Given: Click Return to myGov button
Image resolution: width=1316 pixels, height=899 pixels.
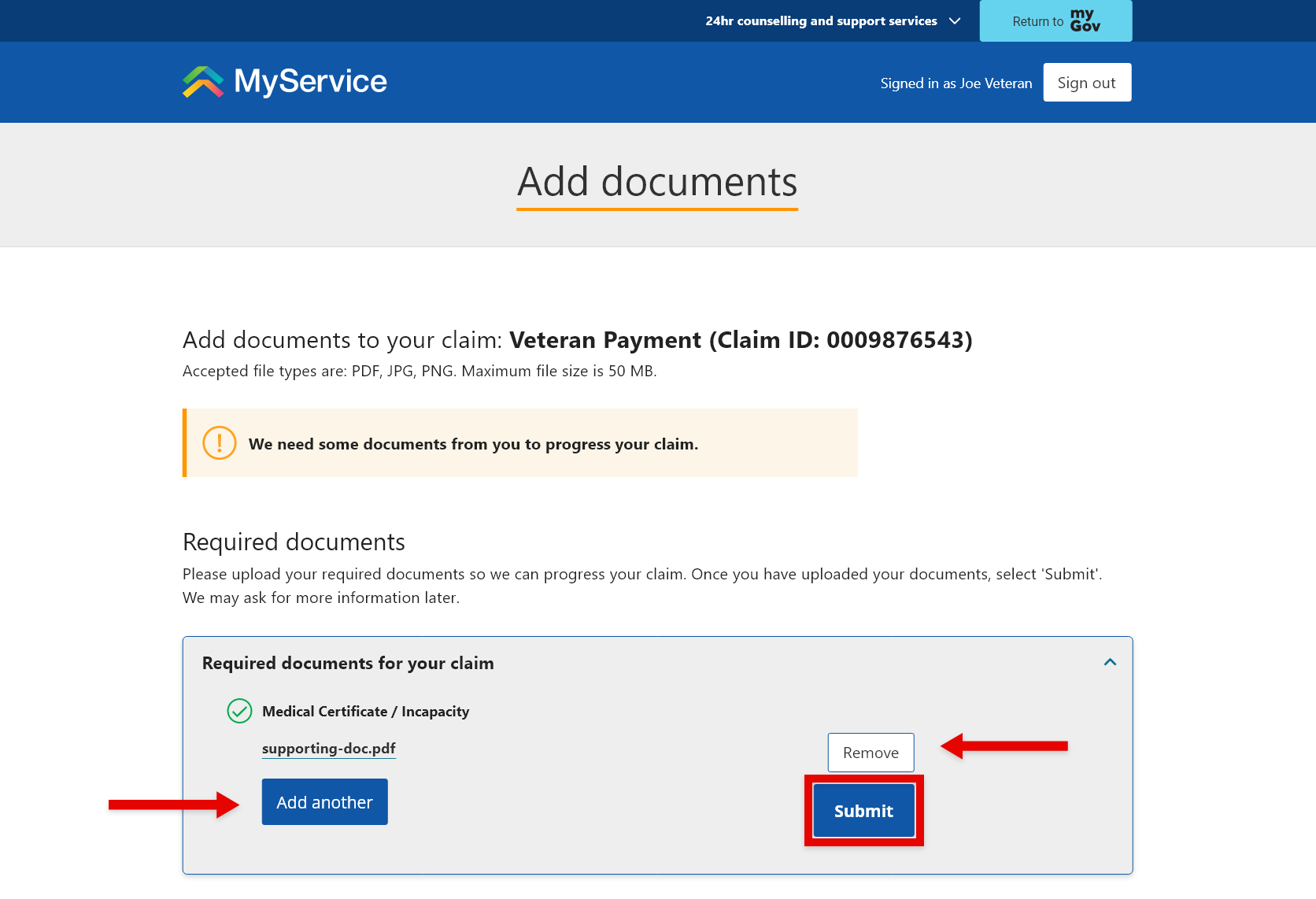Looking at the screenshot, I should (x=1055, y=21).
